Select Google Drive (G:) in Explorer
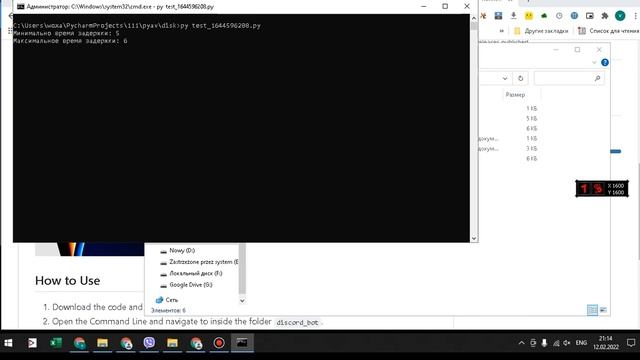Screen dimensions: 640x360 point(187,284)
